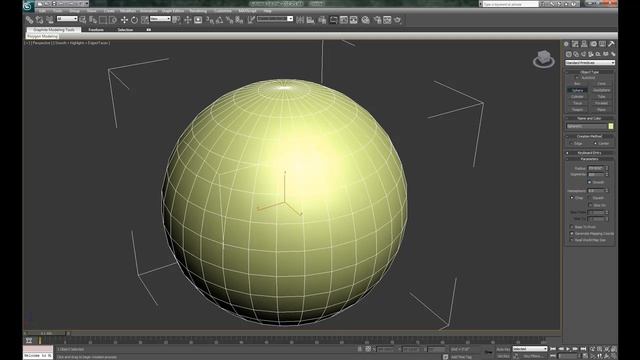Enable the AutoGrid checkbox
Screen dimensions: 640x360
(577, 78)
